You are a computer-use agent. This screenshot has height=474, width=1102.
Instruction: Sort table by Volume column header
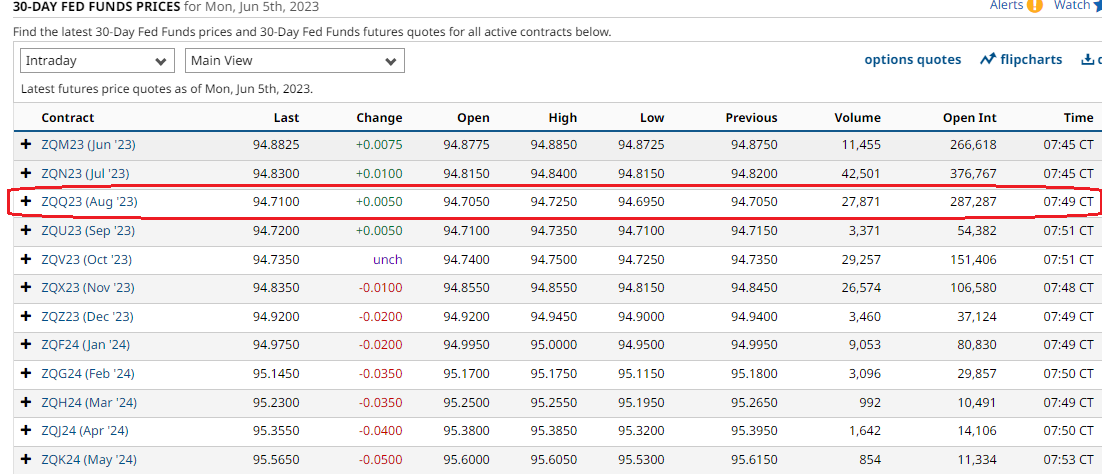coord(857,118)
